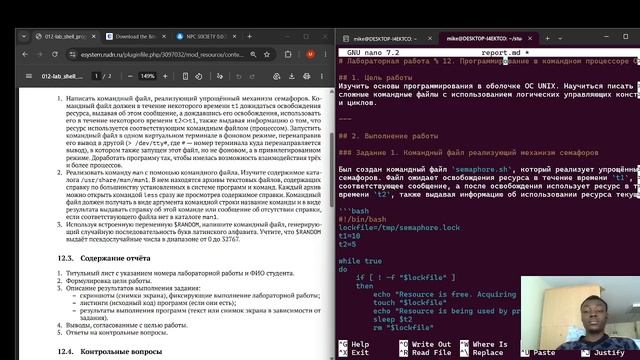Click heading "12.4. Контрольные вопросы" in PDF
The width and height of the screenshot is (640, 360).
tap(109, 351)
